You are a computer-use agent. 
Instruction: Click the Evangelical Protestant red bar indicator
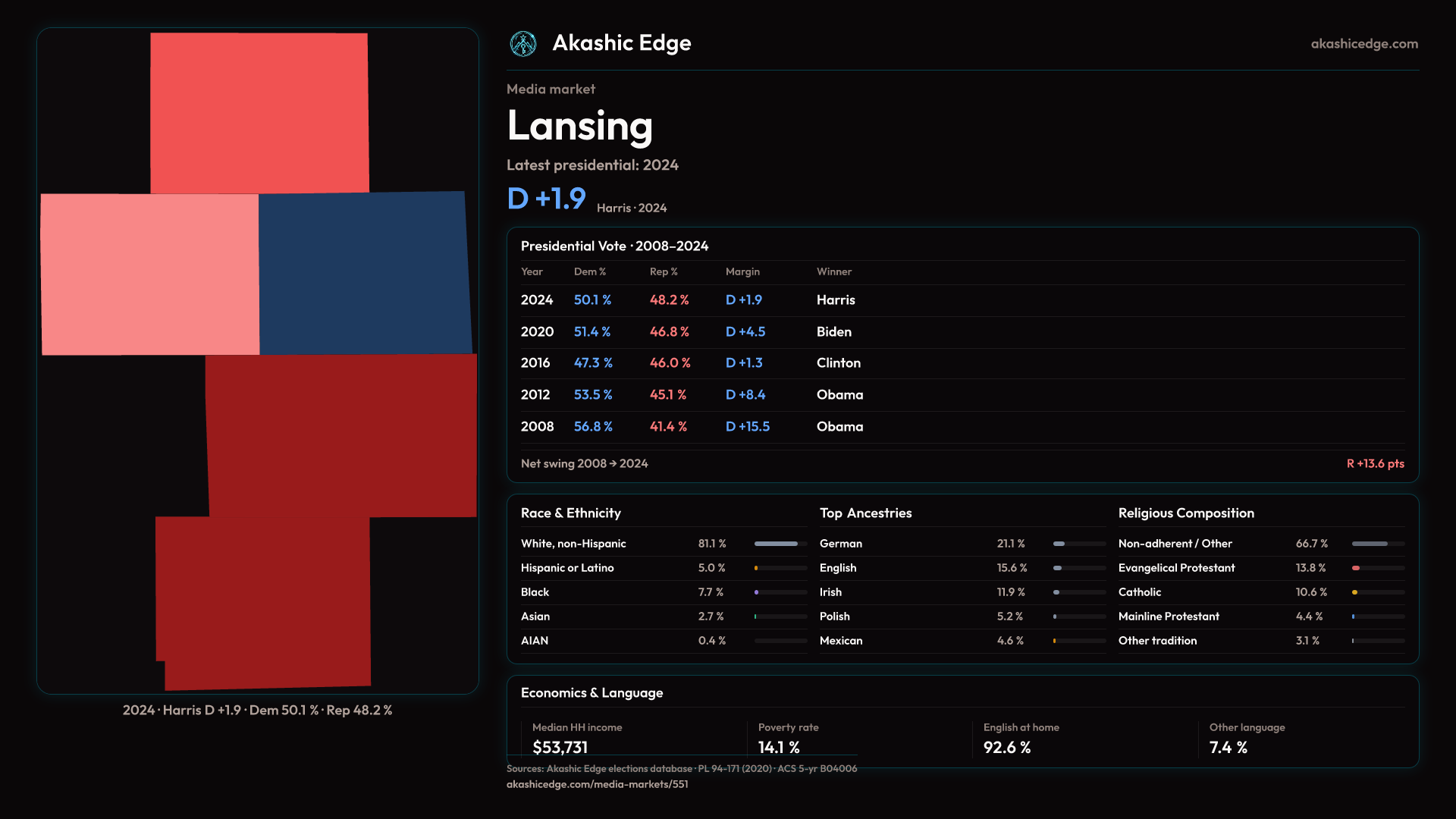click(x=1357, y=568)
